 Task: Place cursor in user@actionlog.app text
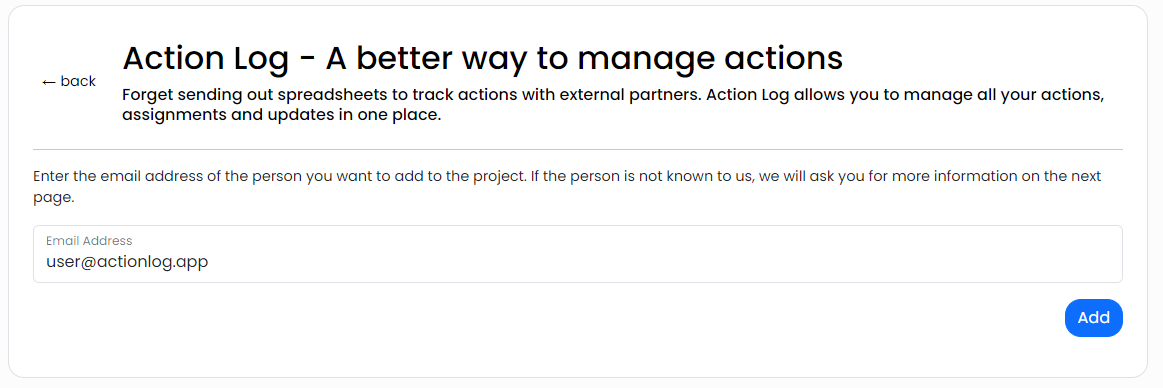(127, 262)
